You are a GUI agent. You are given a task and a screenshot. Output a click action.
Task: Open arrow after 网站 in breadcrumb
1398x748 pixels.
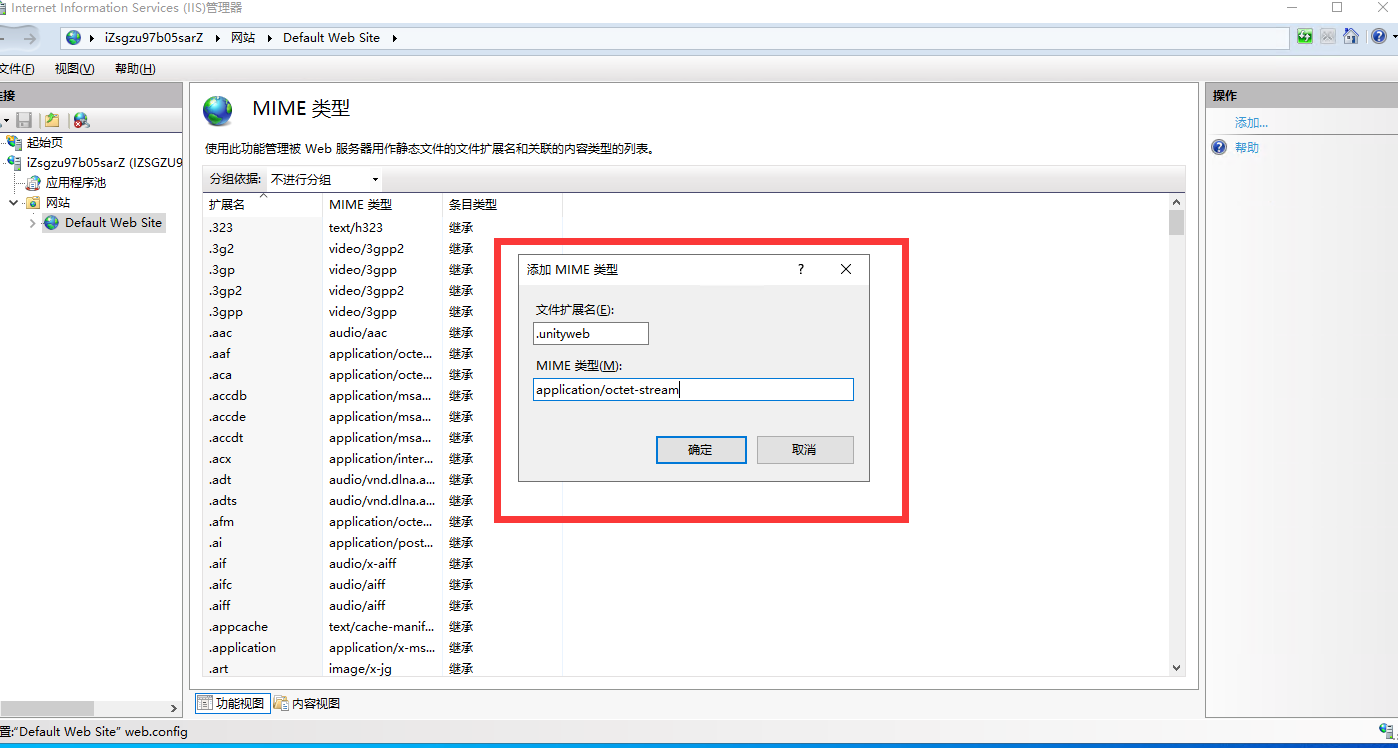tap(269, 38)
